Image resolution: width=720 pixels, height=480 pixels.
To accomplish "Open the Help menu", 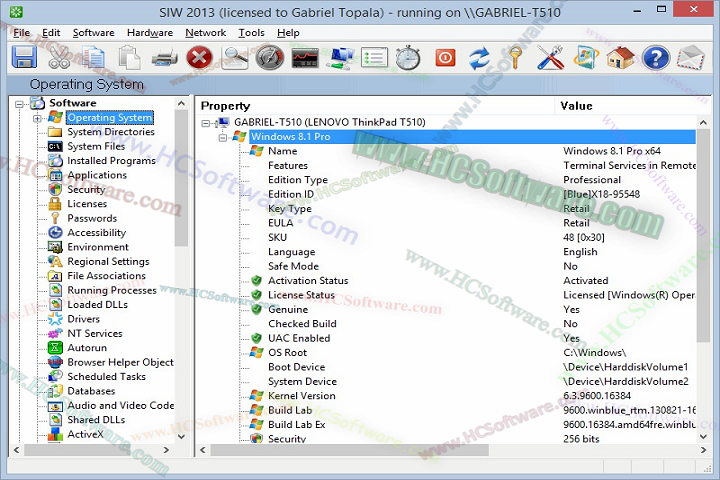I will 288,33.
